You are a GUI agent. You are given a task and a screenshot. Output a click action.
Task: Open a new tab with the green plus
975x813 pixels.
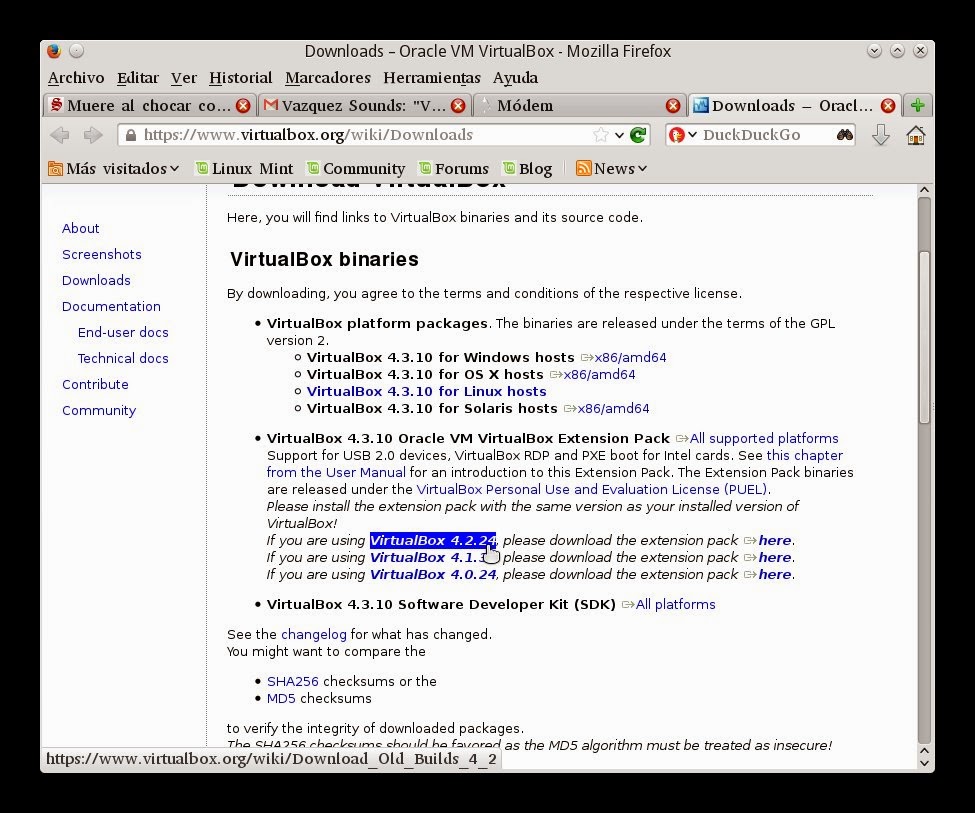[918, 105]
